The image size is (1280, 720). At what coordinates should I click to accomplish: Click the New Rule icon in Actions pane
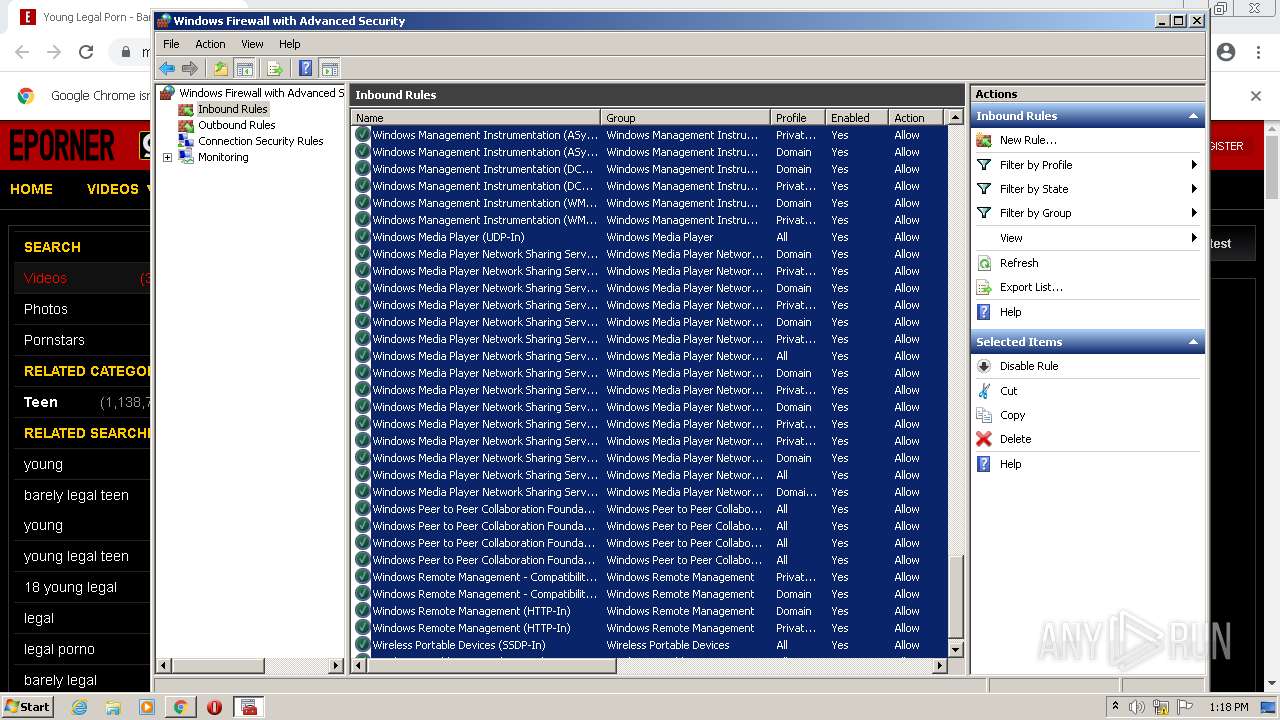984,140
